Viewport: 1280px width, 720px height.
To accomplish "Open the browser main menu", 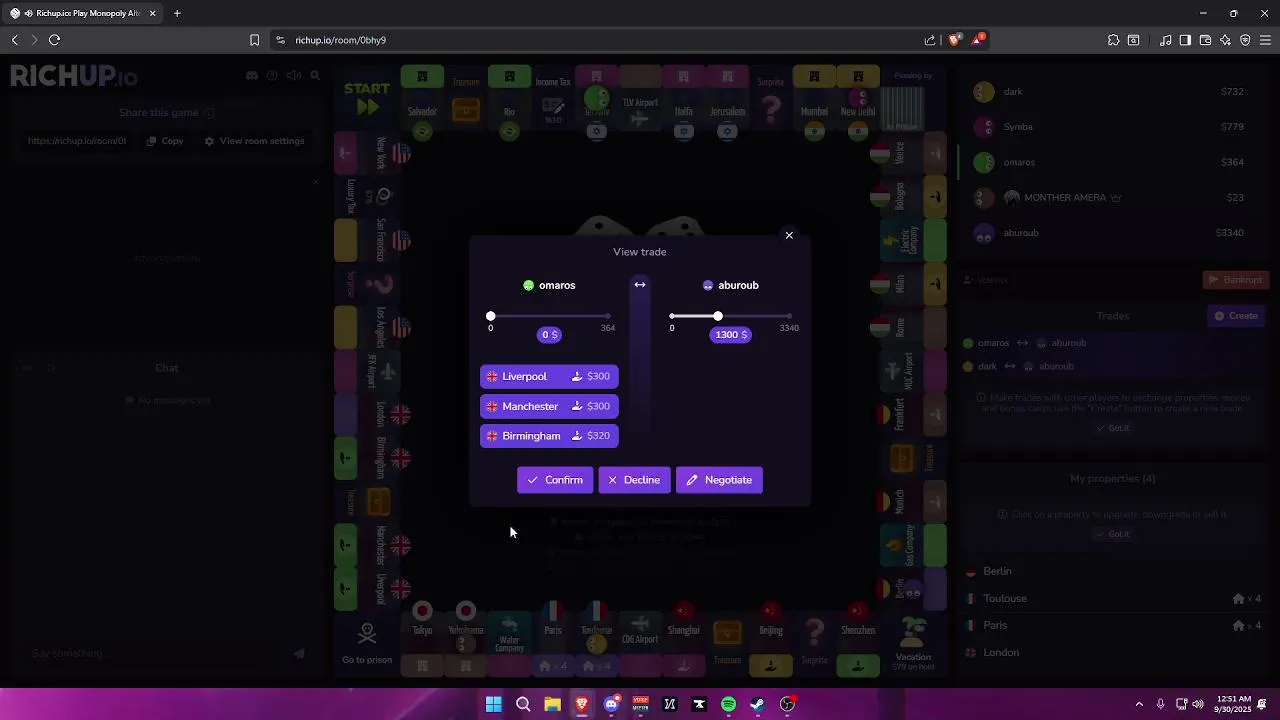I will pyautogui.click(x=1265, y=40).
